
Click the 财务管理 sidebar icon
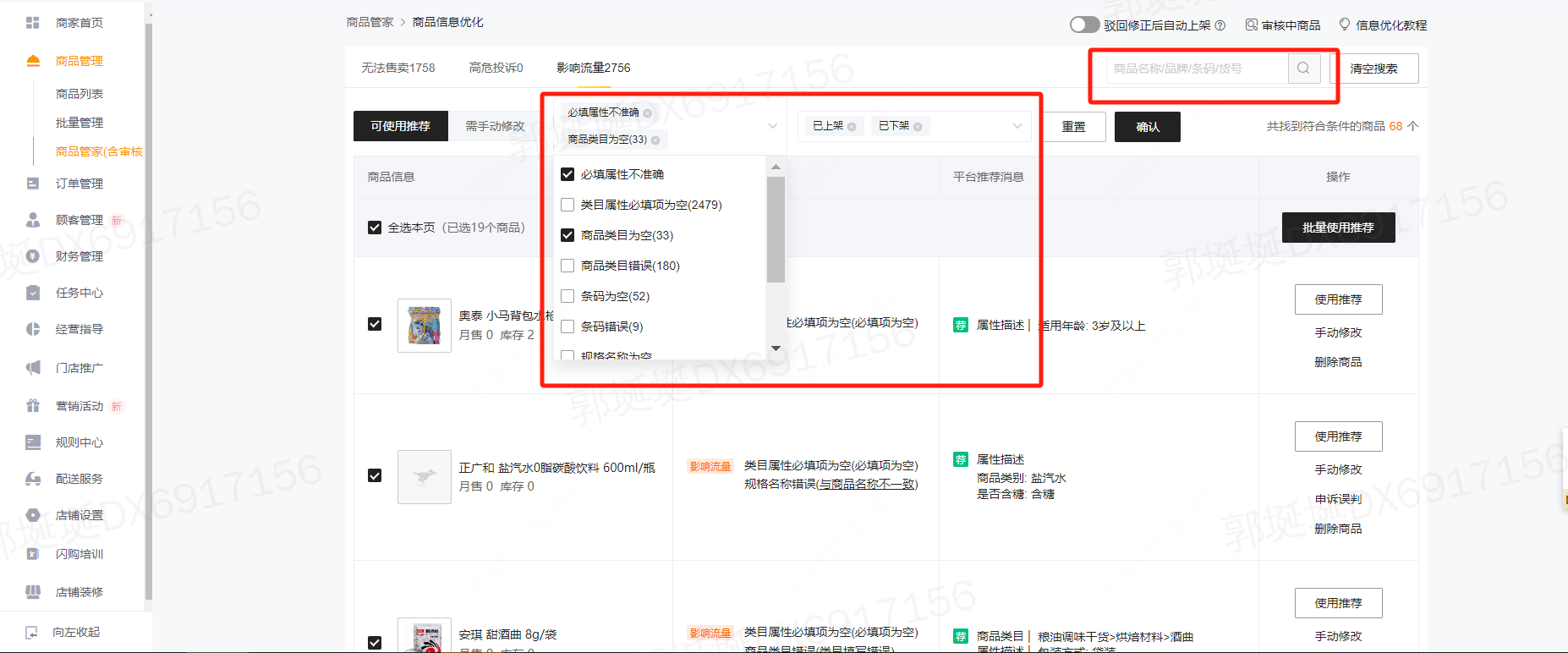[x=33, y=256]
